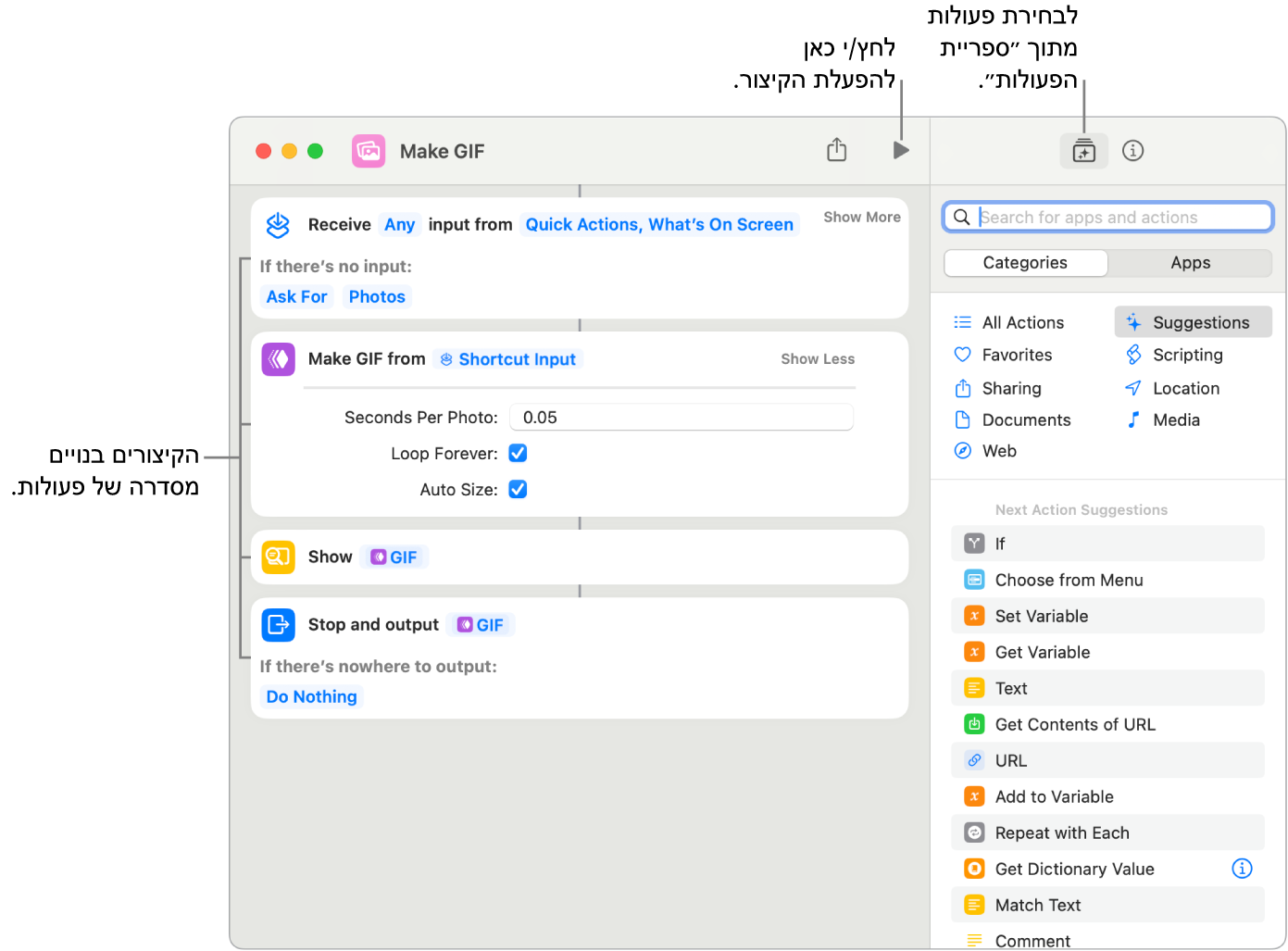
Task: Click the Make GIF title text
Action: pos(442,151)
